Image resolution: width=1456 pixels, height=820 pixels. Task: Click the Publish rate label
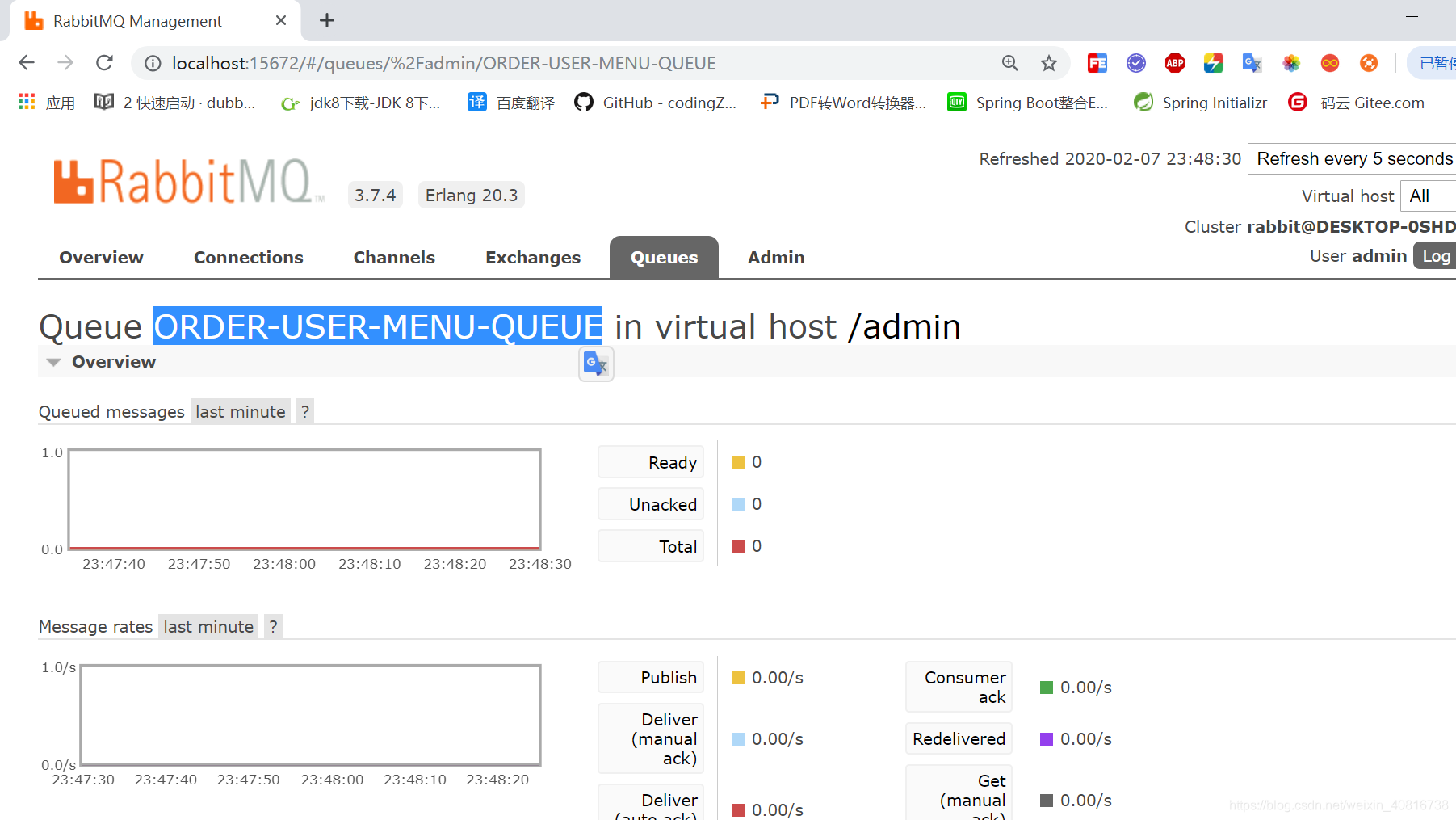click(x=651, y=678)
